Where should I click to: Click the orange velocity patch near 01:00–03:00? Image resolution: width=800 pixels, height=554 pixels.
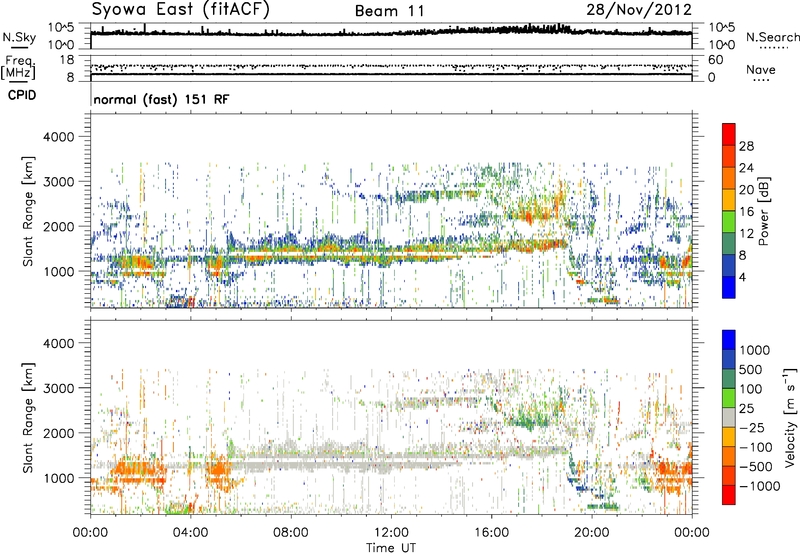[139, 469]
